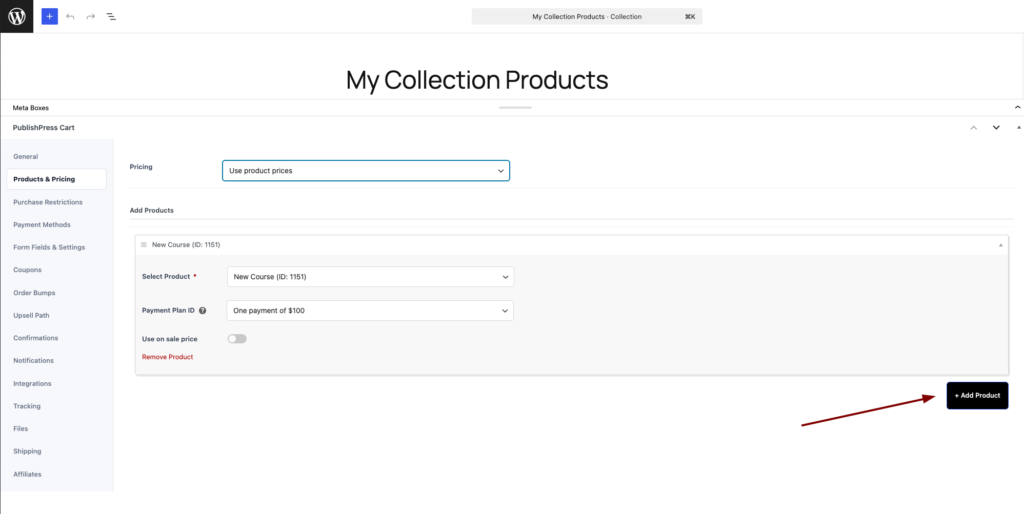This screenshot has width=1024, height=514.
Task: Open the Pricing dropdown
Action: (x=366, y=170)
